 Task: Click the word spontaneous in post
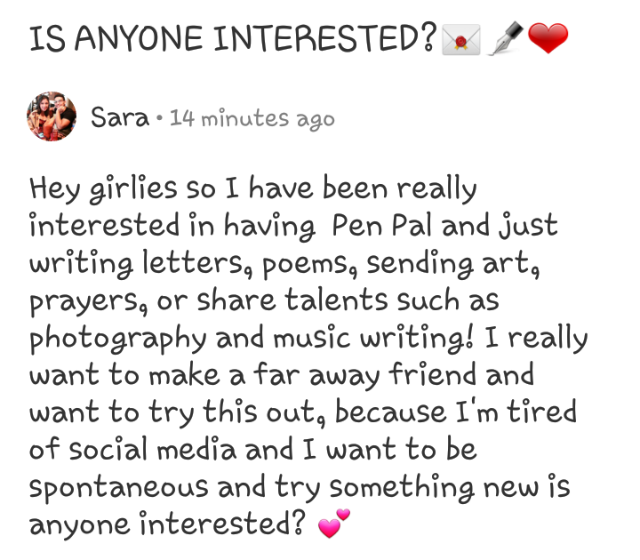pyautogui.click(x=119, y=489)
